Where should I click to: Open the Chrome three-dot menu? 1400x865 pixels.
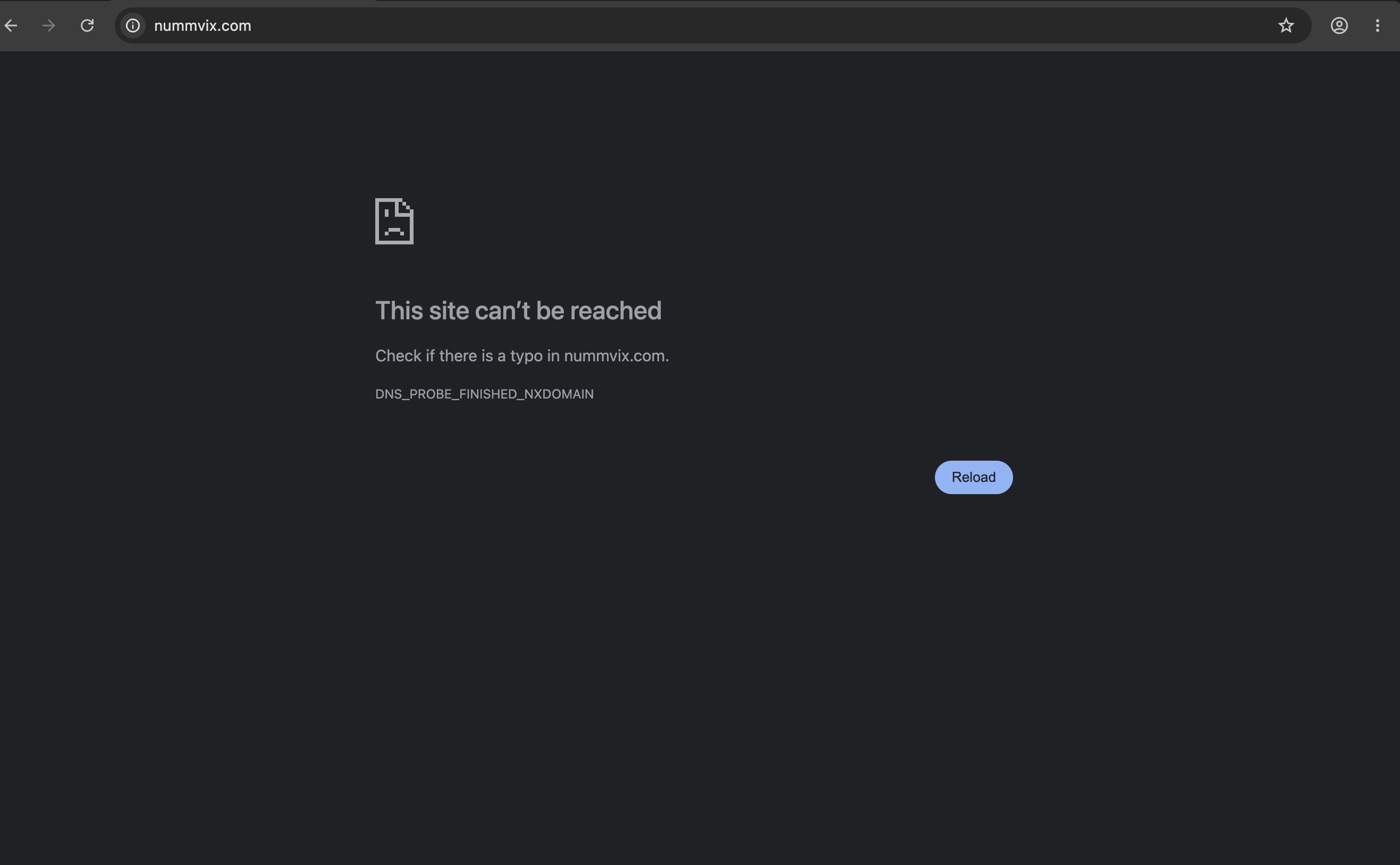[x=1377, y=26]
